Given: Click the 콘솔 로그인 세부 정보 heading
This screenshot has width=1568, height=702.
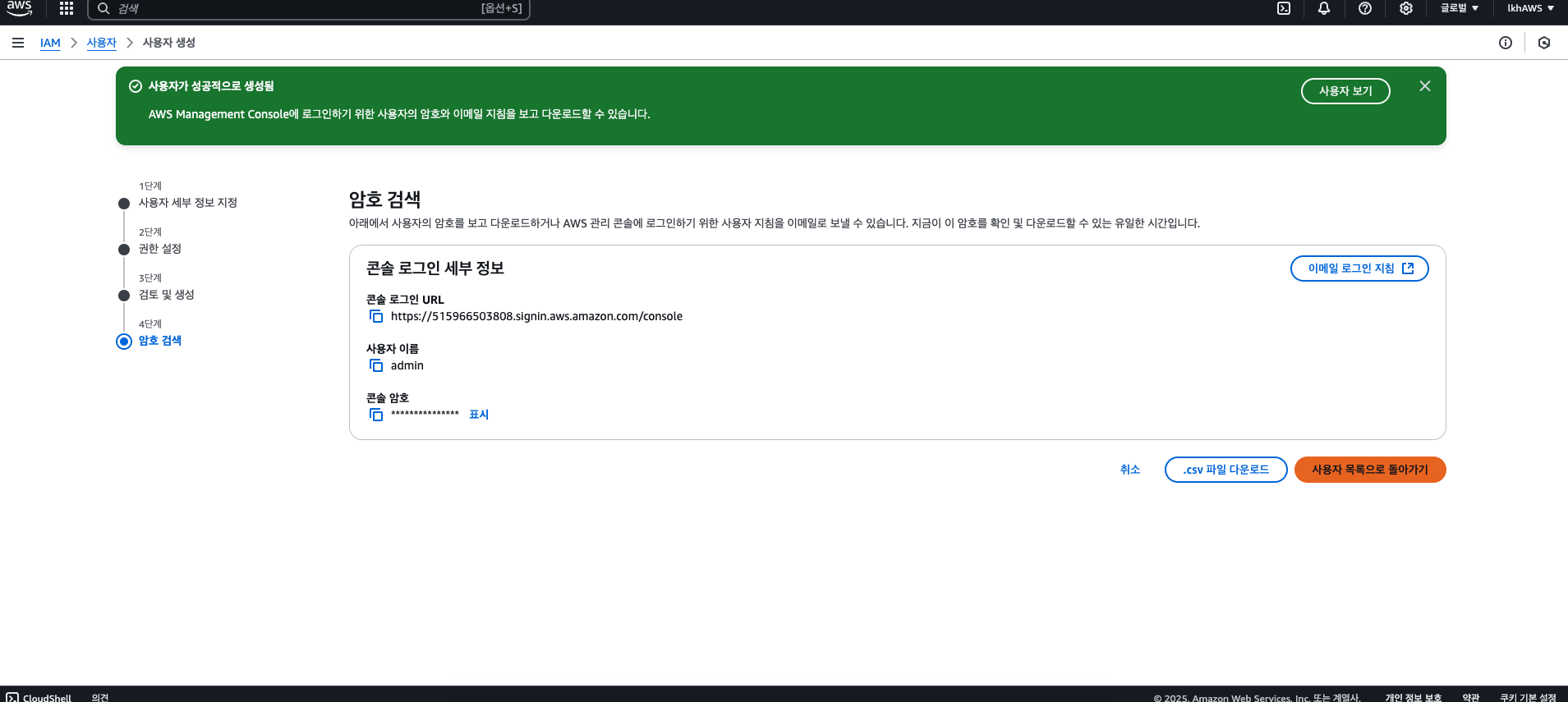Looking at the screenshot, I should [x=435, y=268].
